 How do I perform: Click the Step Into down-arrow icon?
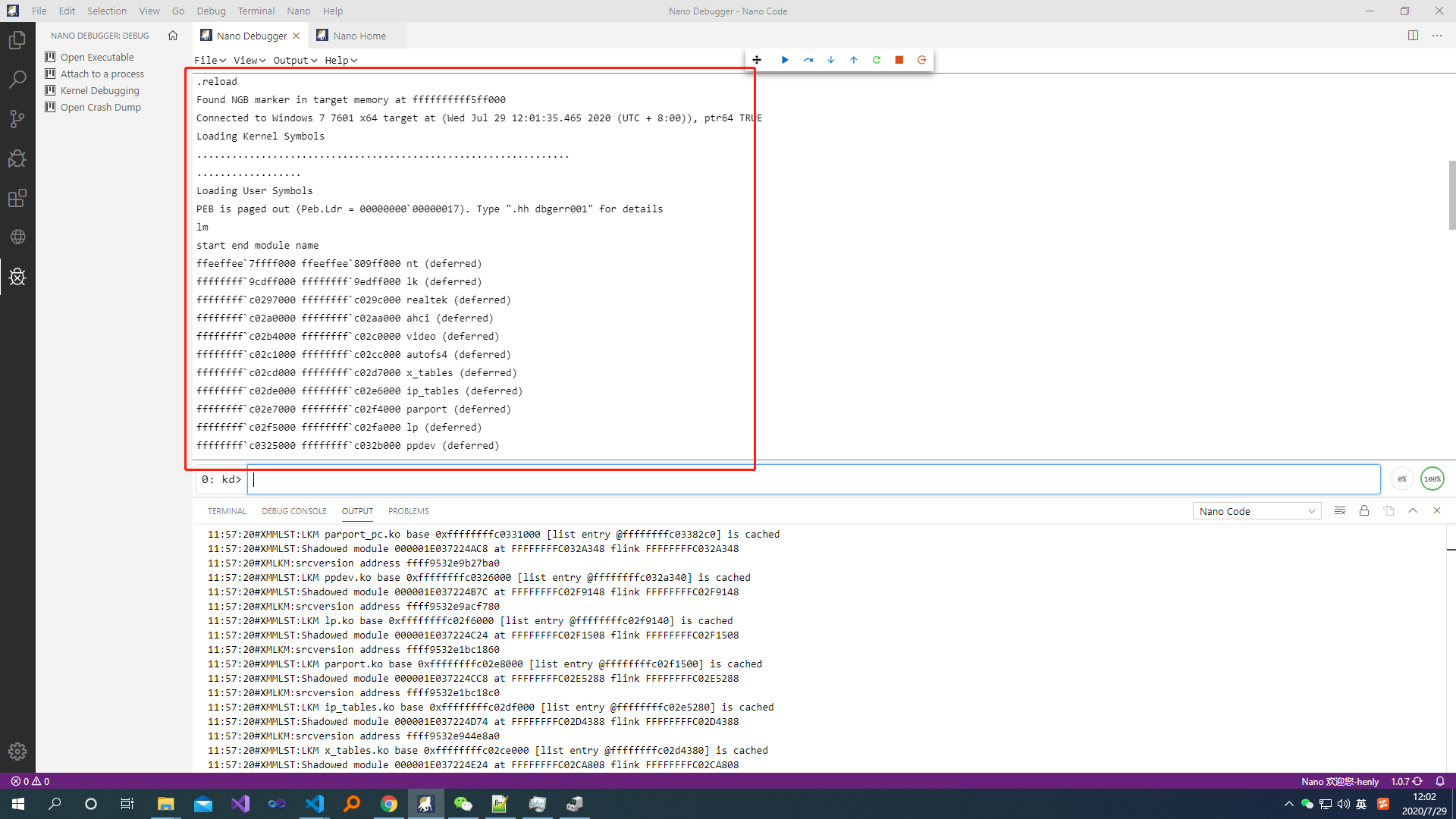pos(831,60)
